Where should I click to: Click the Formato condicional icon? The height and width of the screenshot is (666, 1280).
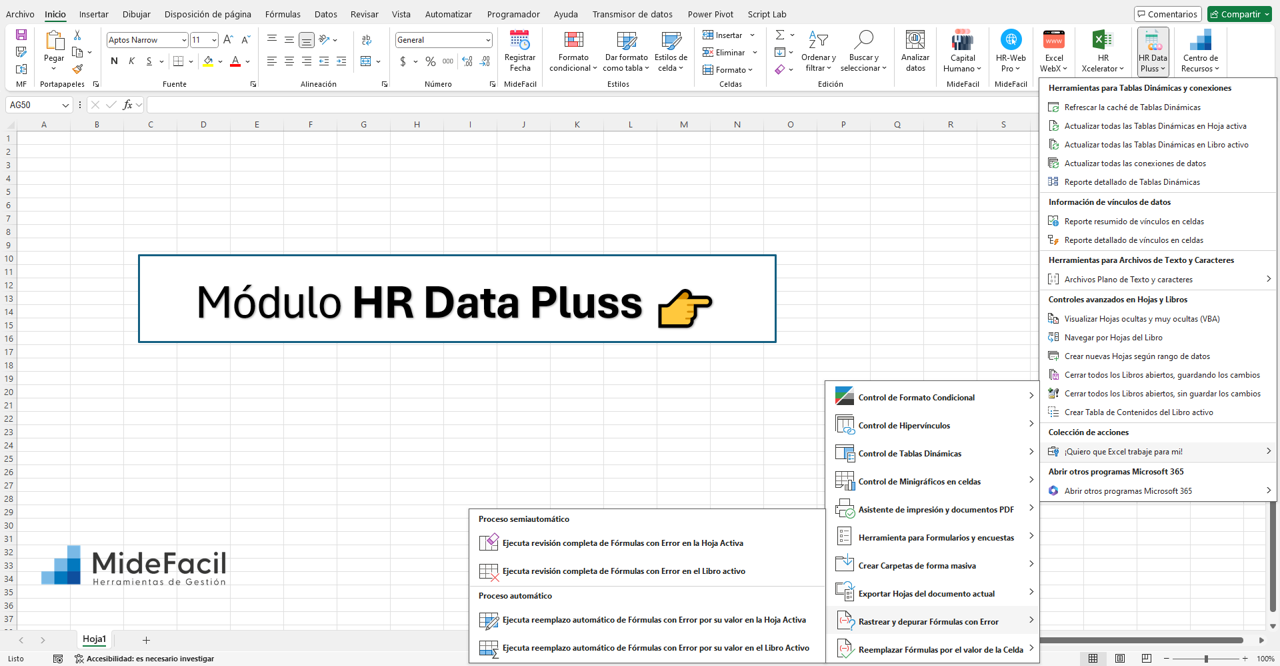coord(573,40)
